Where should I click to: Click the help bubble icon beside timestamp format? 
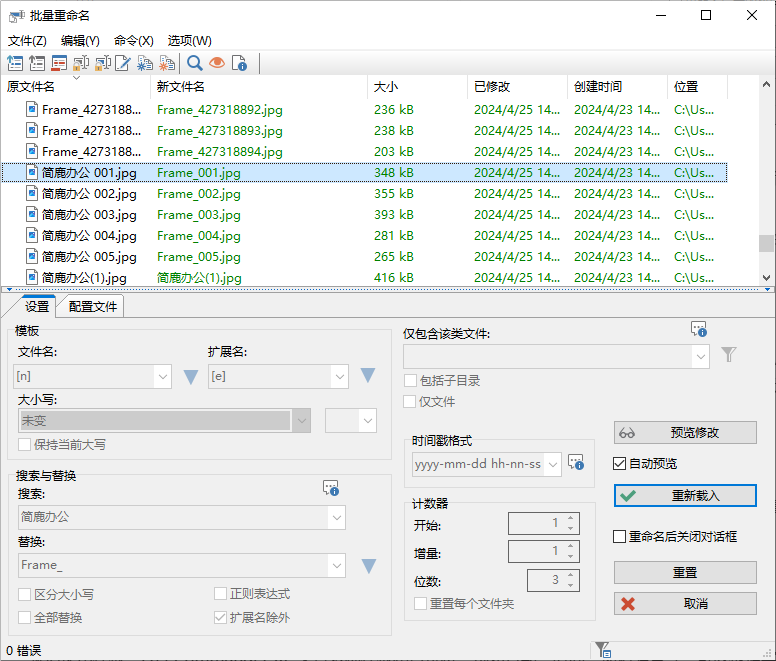pyautogui.click(x=575, y=463)
